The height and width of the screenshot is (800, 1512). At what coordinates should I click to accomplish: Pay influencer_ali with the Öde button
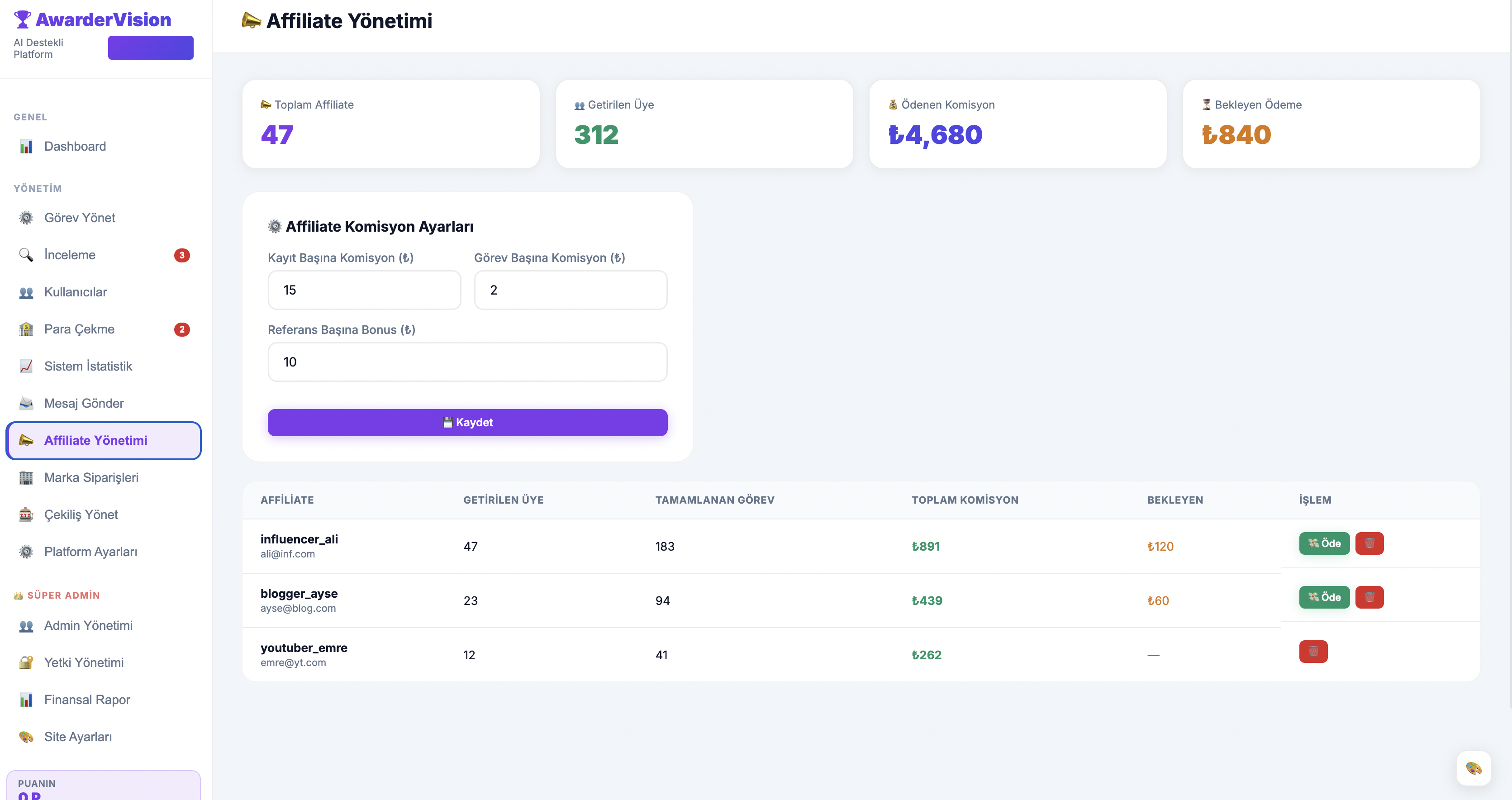(1324, 543)
